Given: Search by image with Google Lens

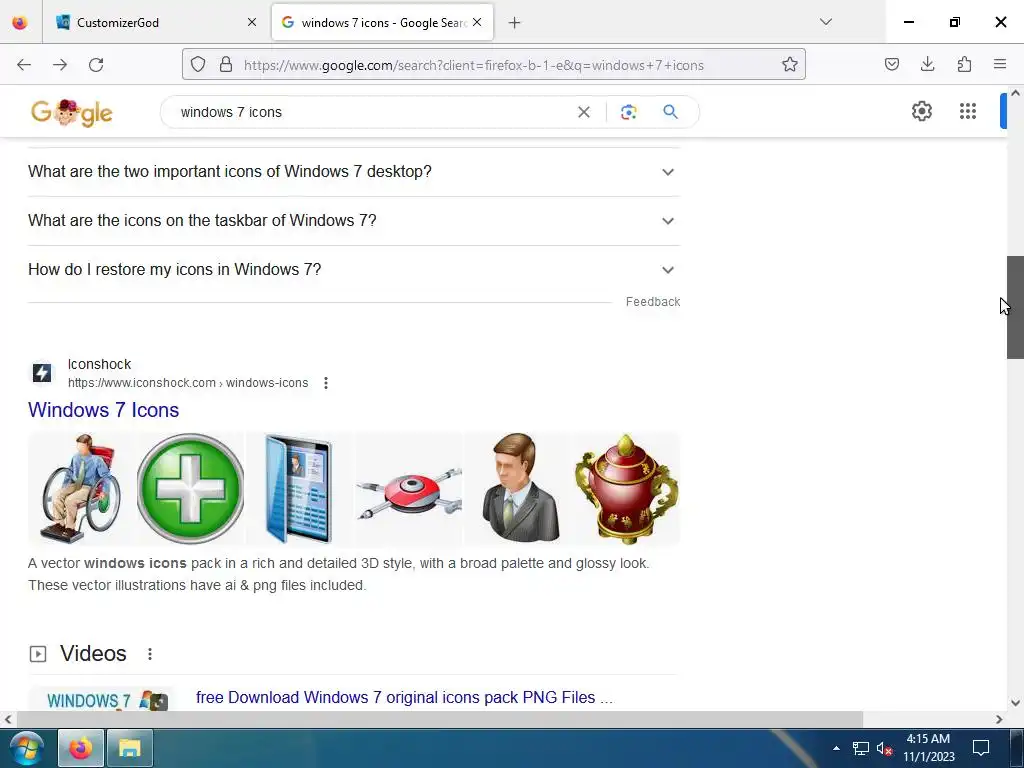Looking at the screenshot, I should [629, 112].
